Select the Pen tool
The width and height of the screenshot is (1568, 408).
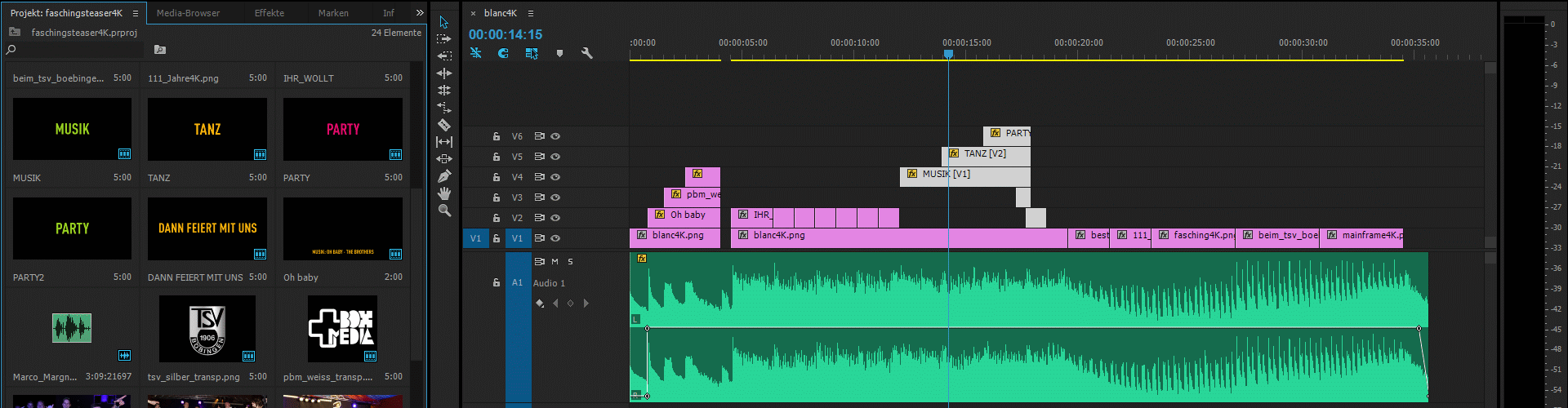(x=444, y=176)
